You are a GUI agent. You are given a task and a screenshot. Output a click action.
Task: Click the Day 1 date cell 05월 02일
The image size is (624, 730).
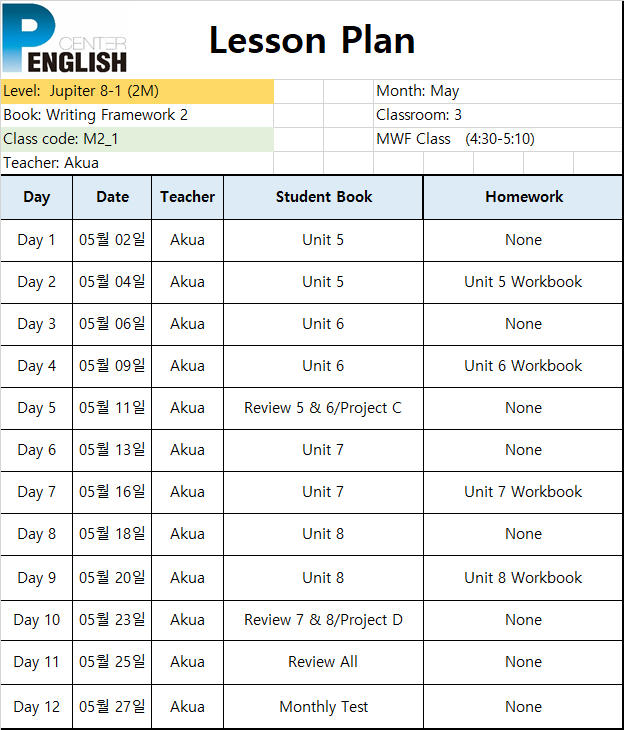(x=112, y=240)
